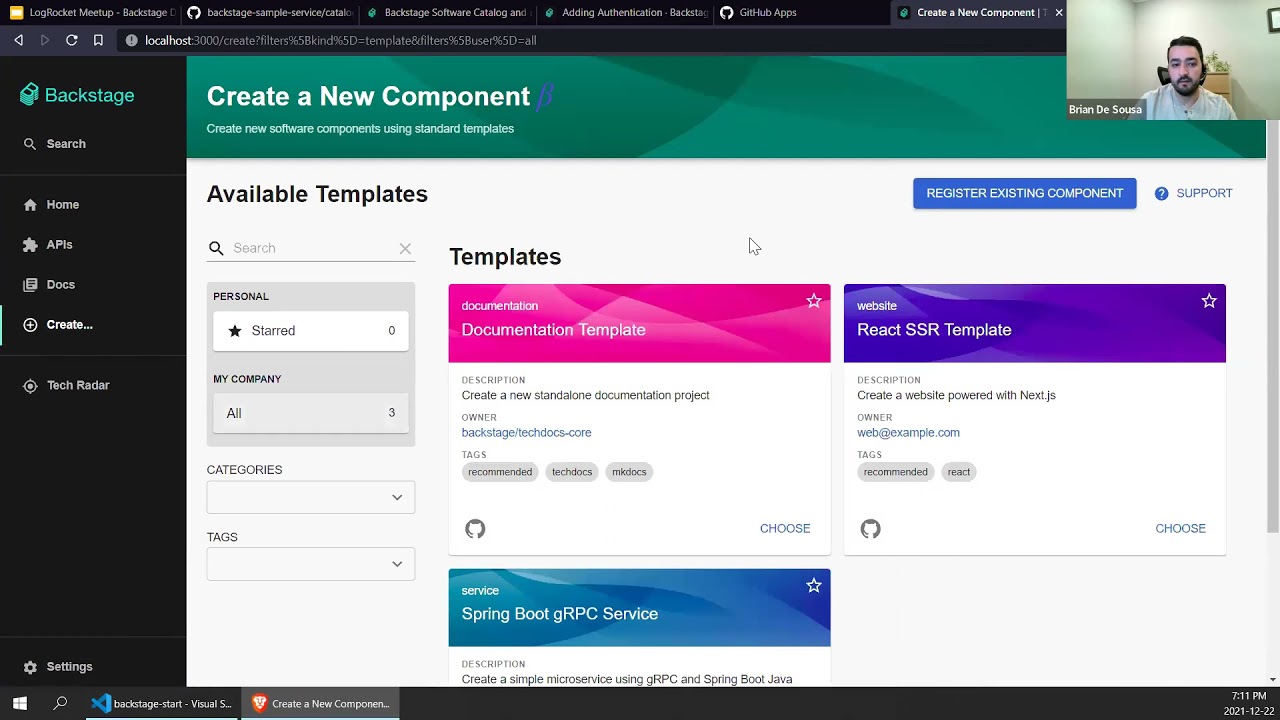Expand the Categories dropdown

coord(311,497)
